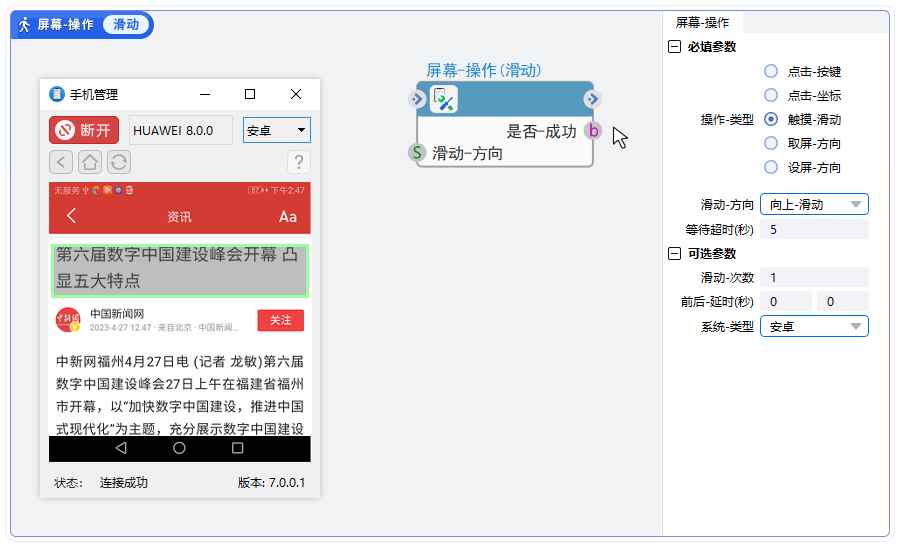Collapse the 必填参数 section
The height and width of the screenshot is (544, 899).
[x=674, y=47]
